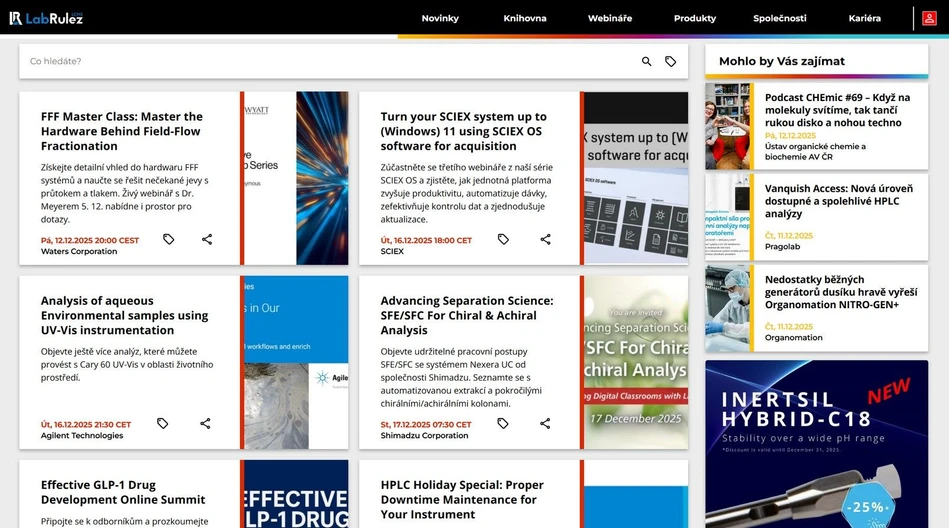949x528 pixels.
Task: Open Podcast CHEmic #69 article link
Action: (837, 110)
